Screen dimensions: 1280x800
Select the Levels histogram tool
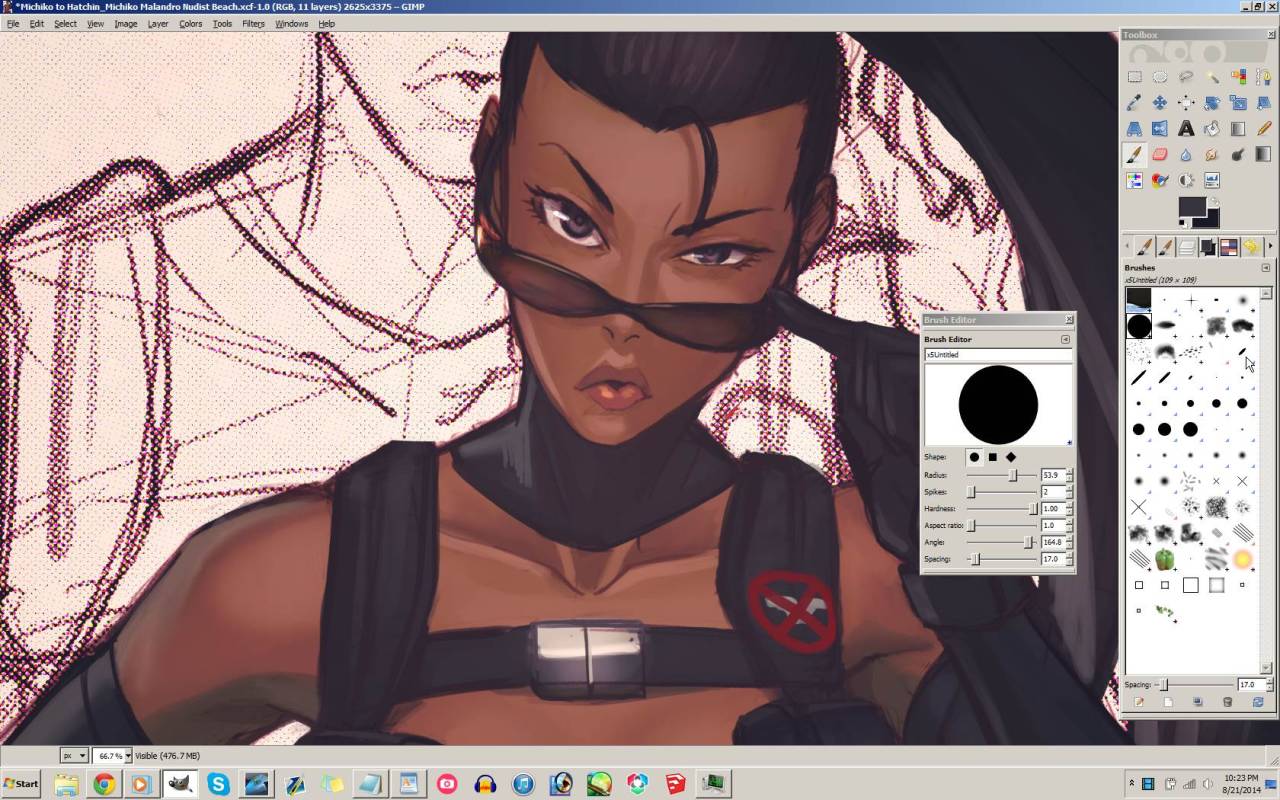click(x=1212, y=180)
